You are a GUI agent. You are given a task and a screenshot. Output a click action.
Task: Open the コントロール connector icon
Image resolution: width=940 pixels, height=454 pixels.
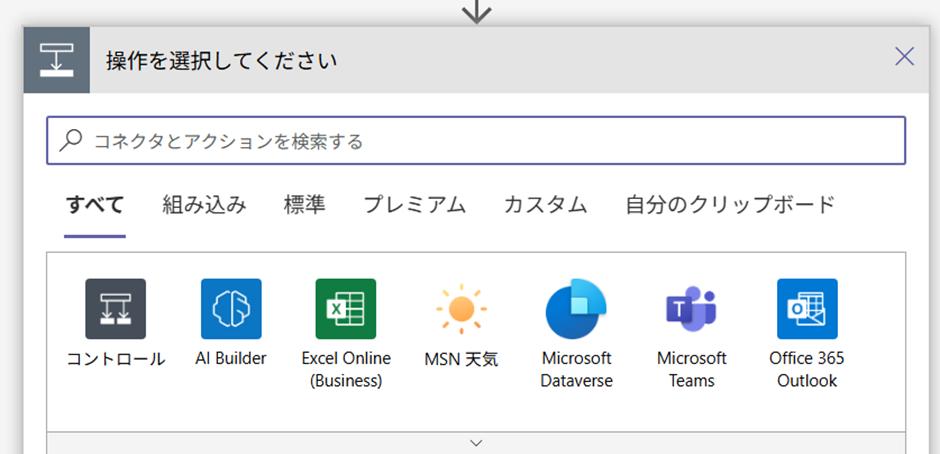click(x=116, y=309)
